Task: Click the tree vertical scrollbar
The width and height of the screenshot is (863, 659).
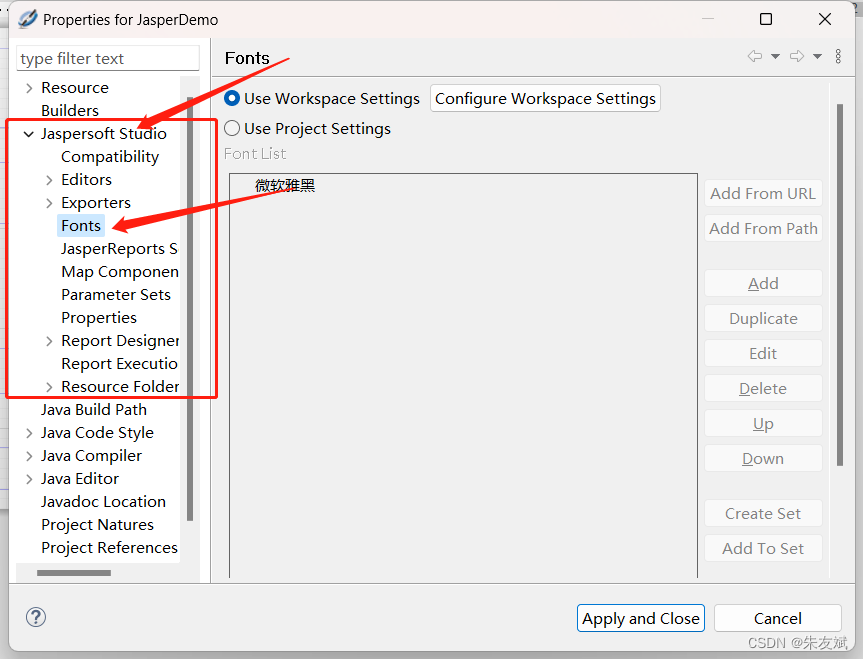Action: (190, 308)
